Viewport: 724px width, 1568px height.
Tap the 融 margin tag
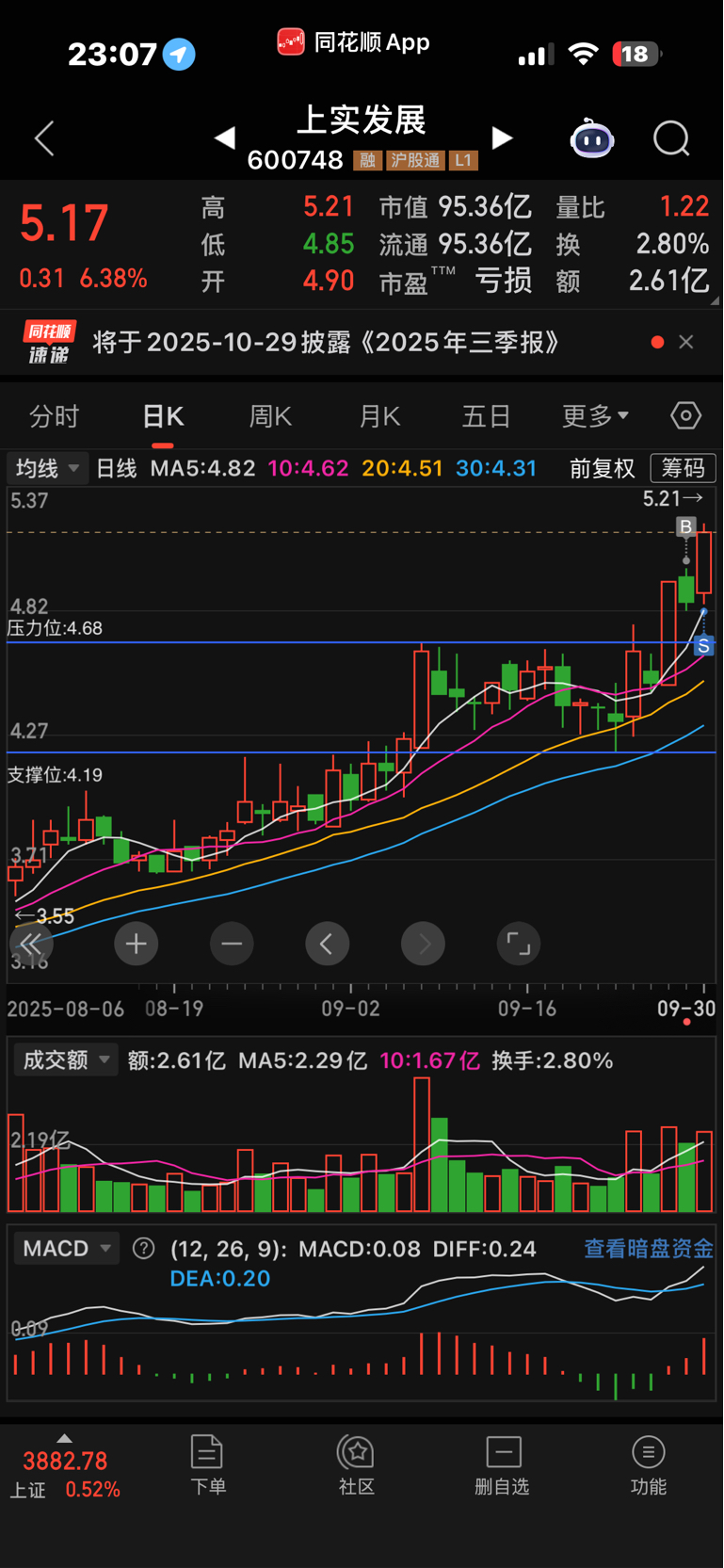(367, 161)
